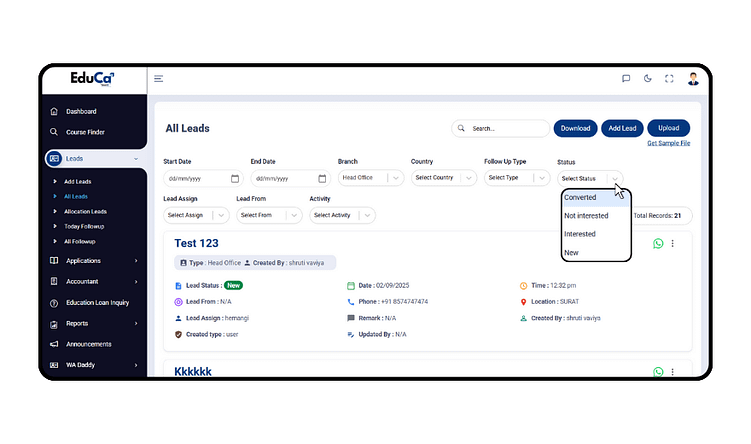This screenshot has height=444, width=751.
Task: Click the Add Lead button
Action: pos(622,128)
